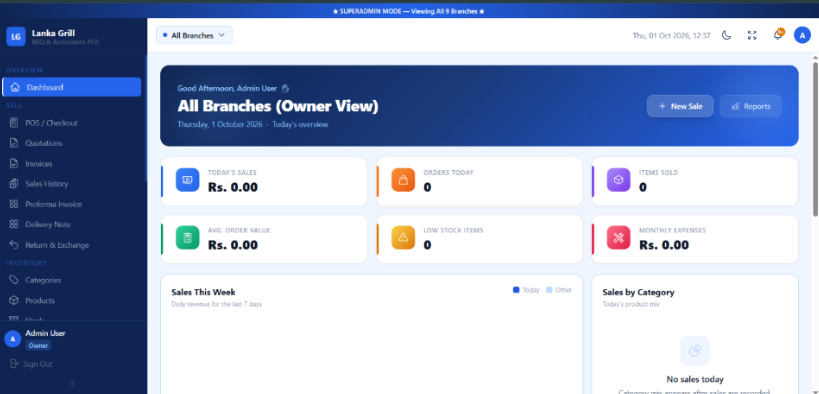Toggle dark mode with the moon icon
Image resolution: width=819 pixels, height=394 pixels.
[x=726, y=36]
